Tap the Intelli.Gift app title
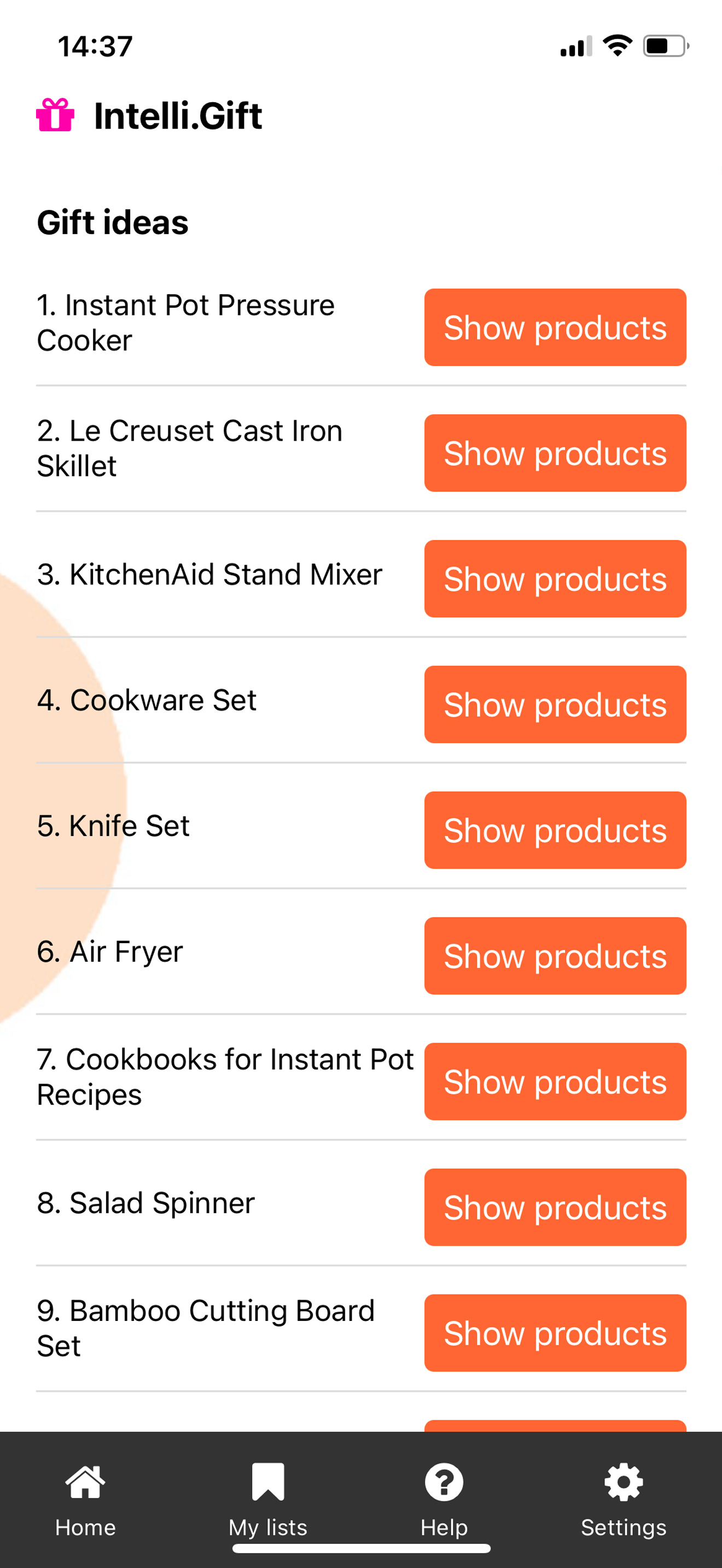Image resolution: width=722 pixels, height=1568 pixels. click(x=178, y=116)
